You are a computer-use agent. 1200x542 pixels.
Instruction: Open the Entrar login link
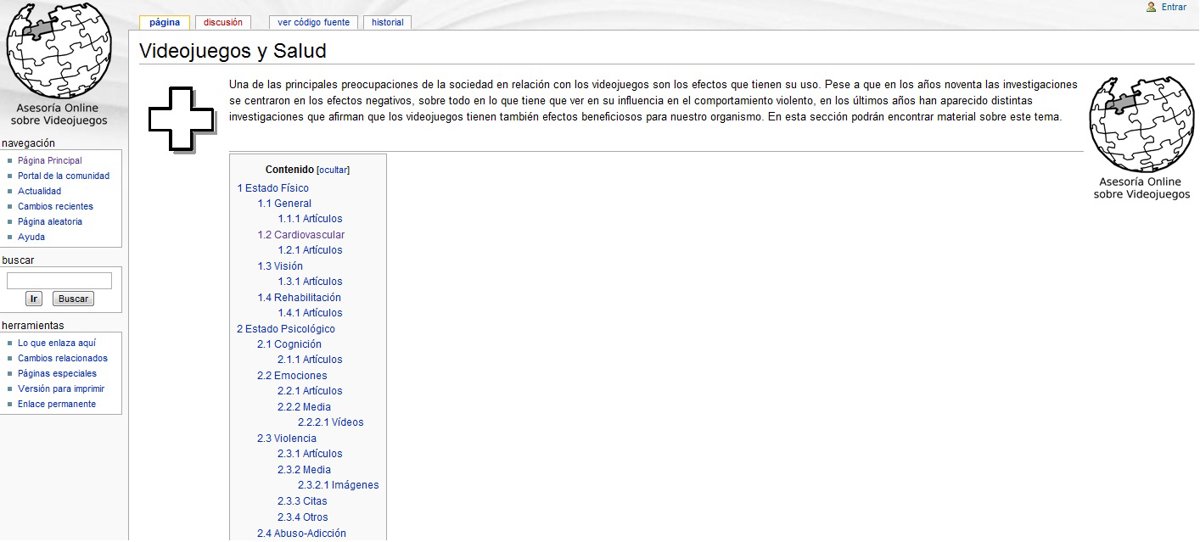click(x=1174, y=7)
